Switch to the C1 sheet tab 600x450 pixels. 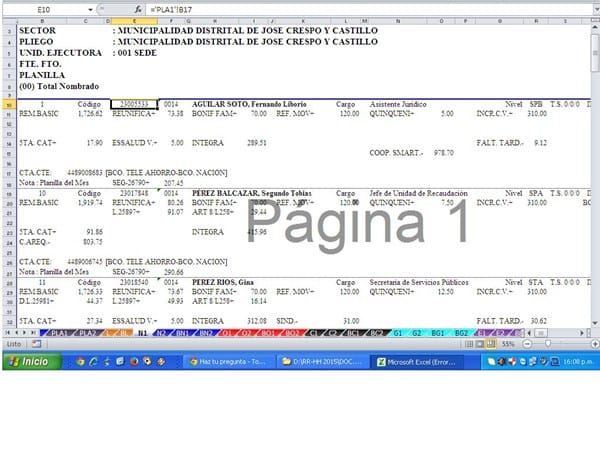(314, 333)
